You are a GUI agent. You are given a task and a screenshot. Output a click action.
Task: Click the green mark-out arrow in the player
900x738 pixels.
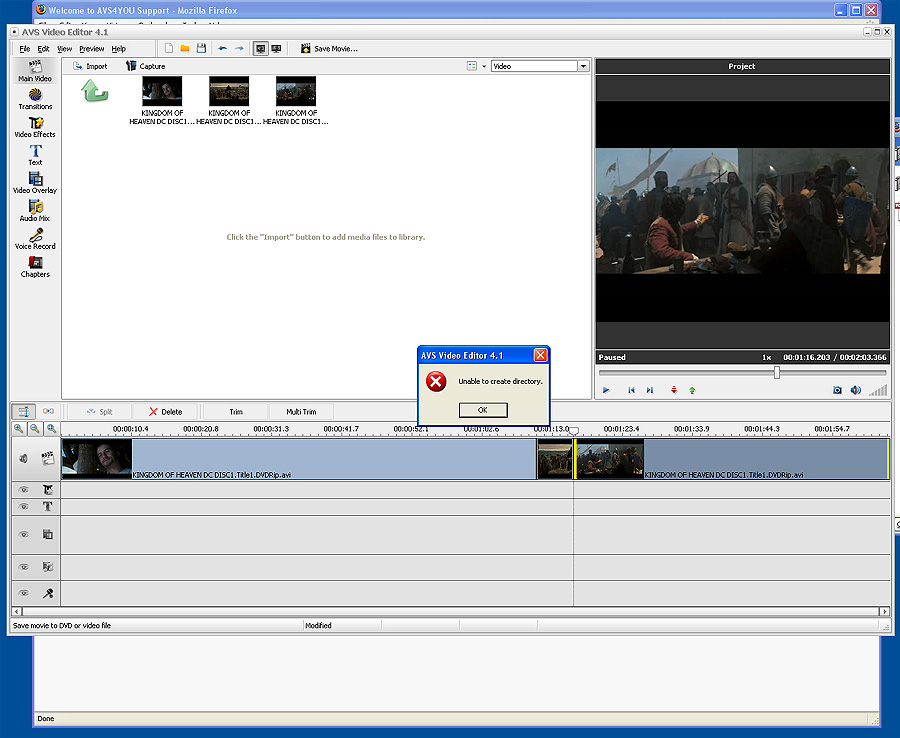(692, 390)
